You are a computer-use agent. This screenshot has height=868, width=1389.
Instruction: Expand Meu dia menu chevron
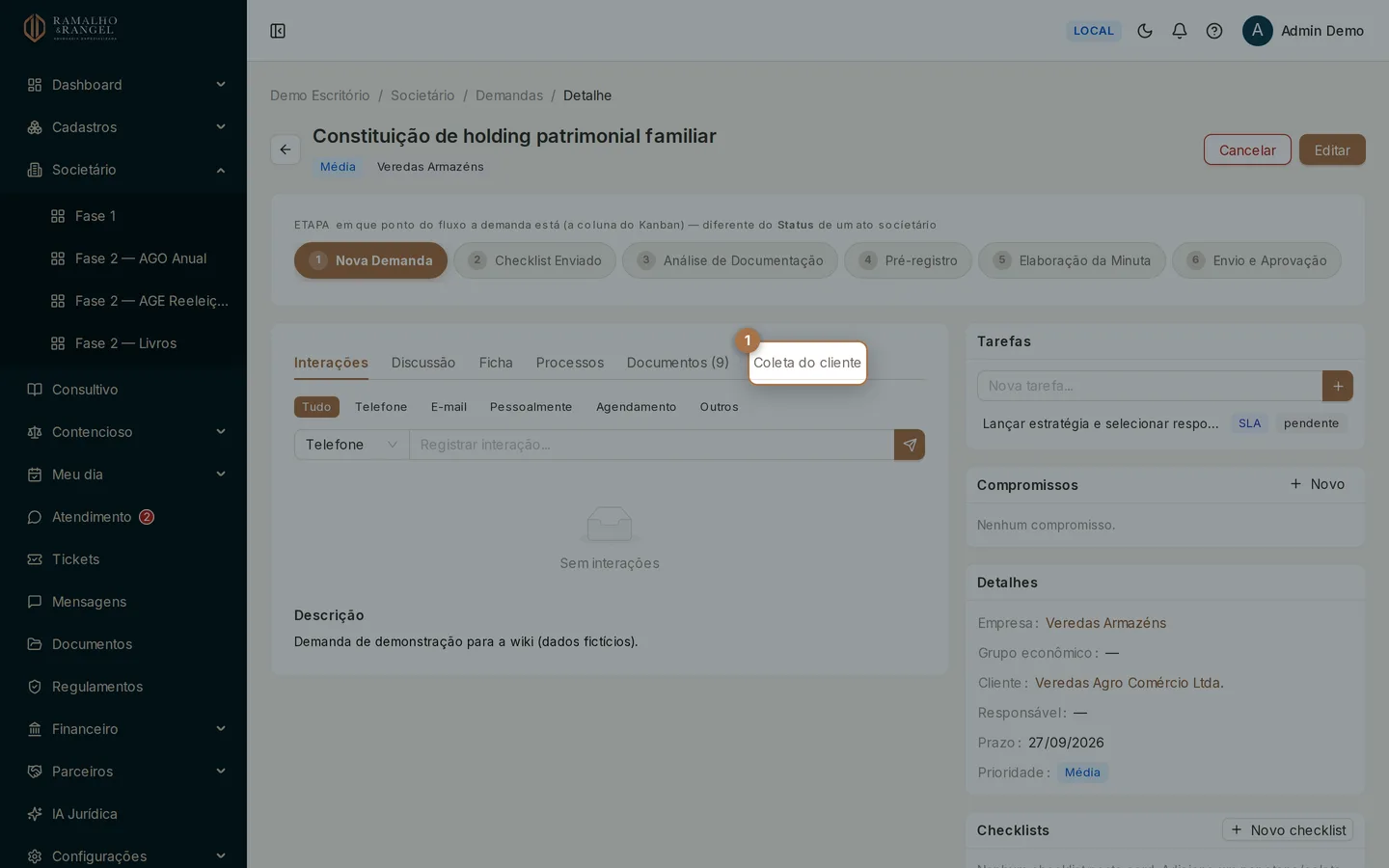coord(221,475)
